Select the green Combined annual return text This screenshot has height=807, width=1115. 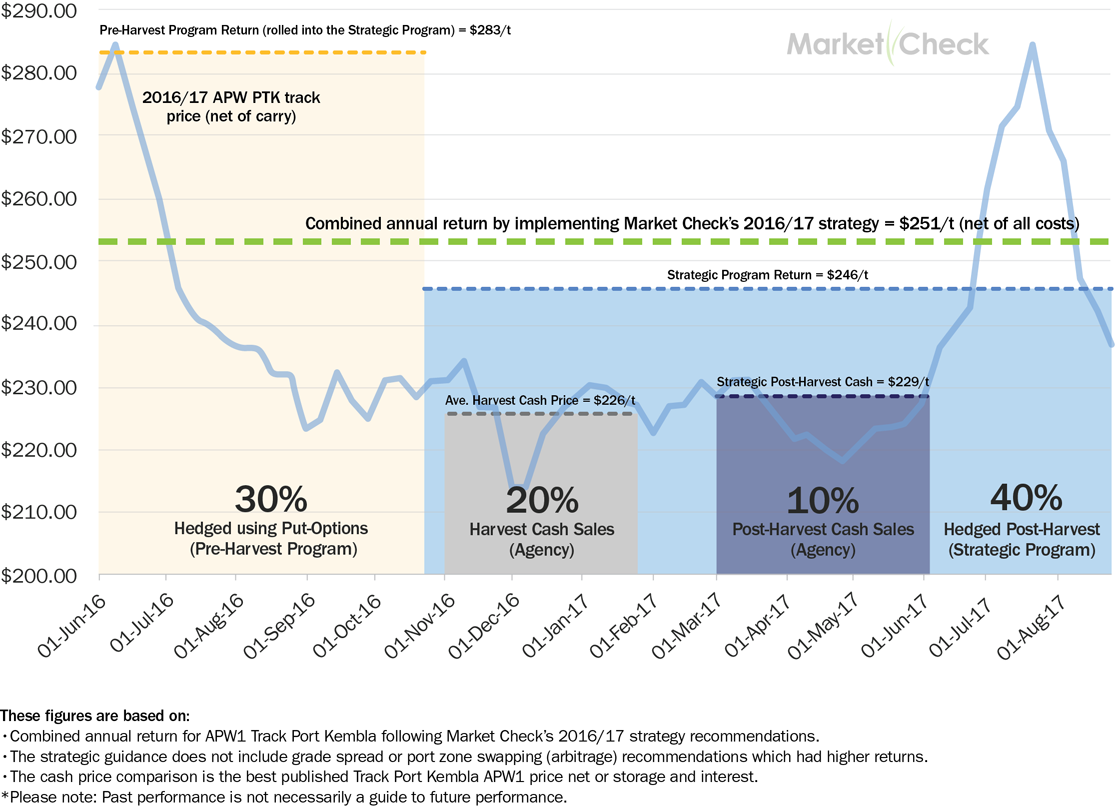click(x=690, y=223)
